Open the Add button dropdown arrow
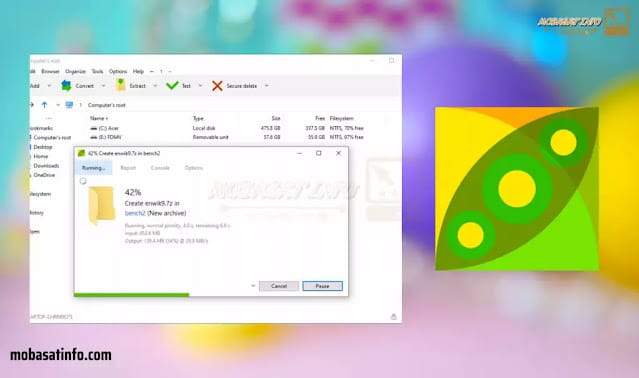This screenshot has height=378, width=639. [49, 86]
